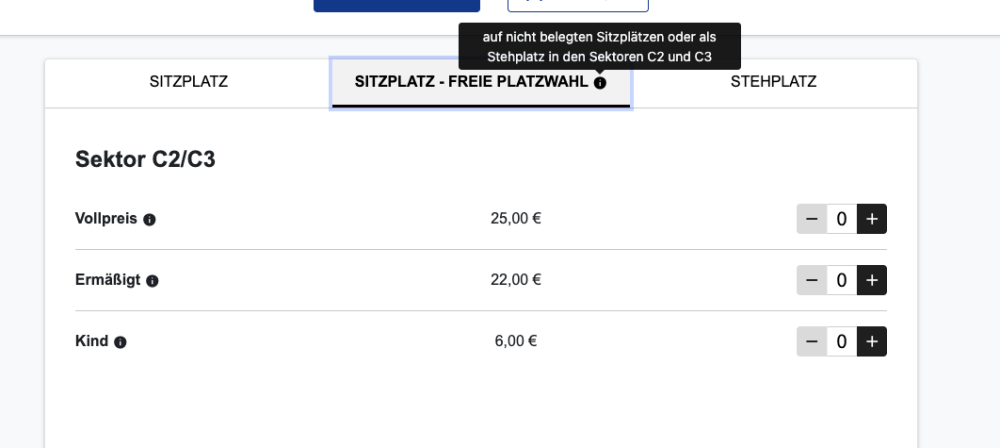
Task: Select the Stehplatz tab
Action: 773,82
